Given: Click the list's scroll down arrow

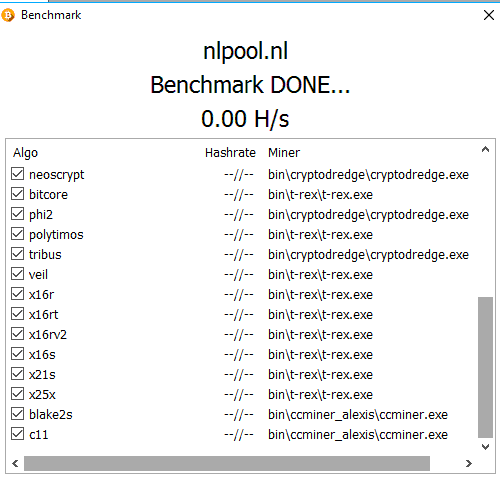Looking at the screenshot, I should point(485,447).
